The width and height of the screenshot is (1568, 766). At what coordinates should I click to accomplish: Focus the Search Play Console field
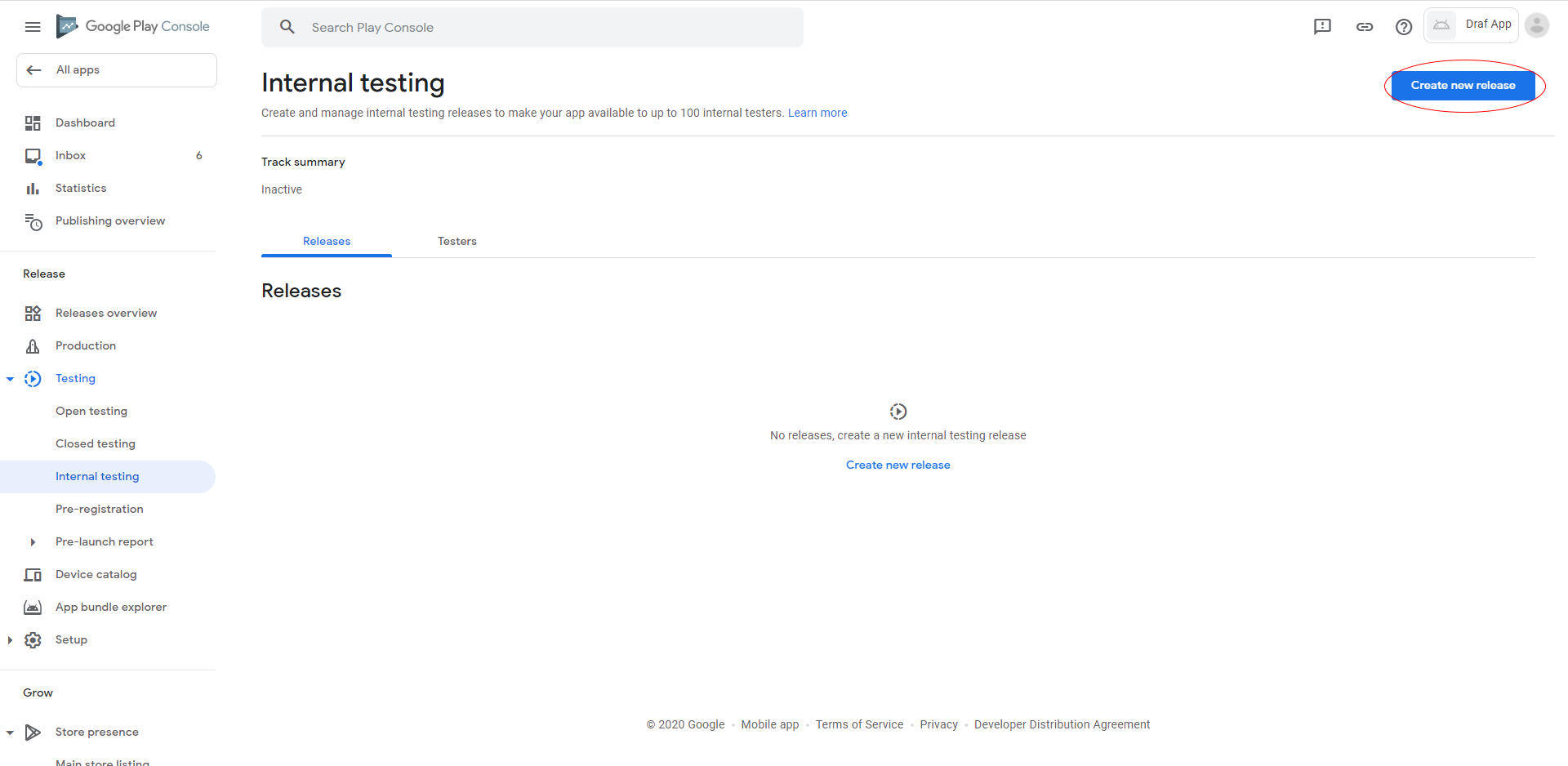(532, 28)
